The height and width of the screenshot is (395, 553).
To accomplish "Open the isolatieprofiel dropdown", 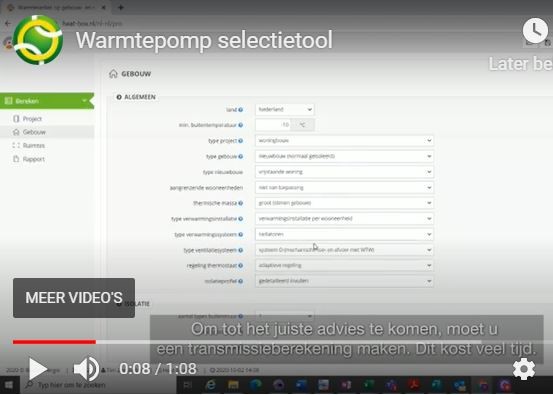I will 344,281.
